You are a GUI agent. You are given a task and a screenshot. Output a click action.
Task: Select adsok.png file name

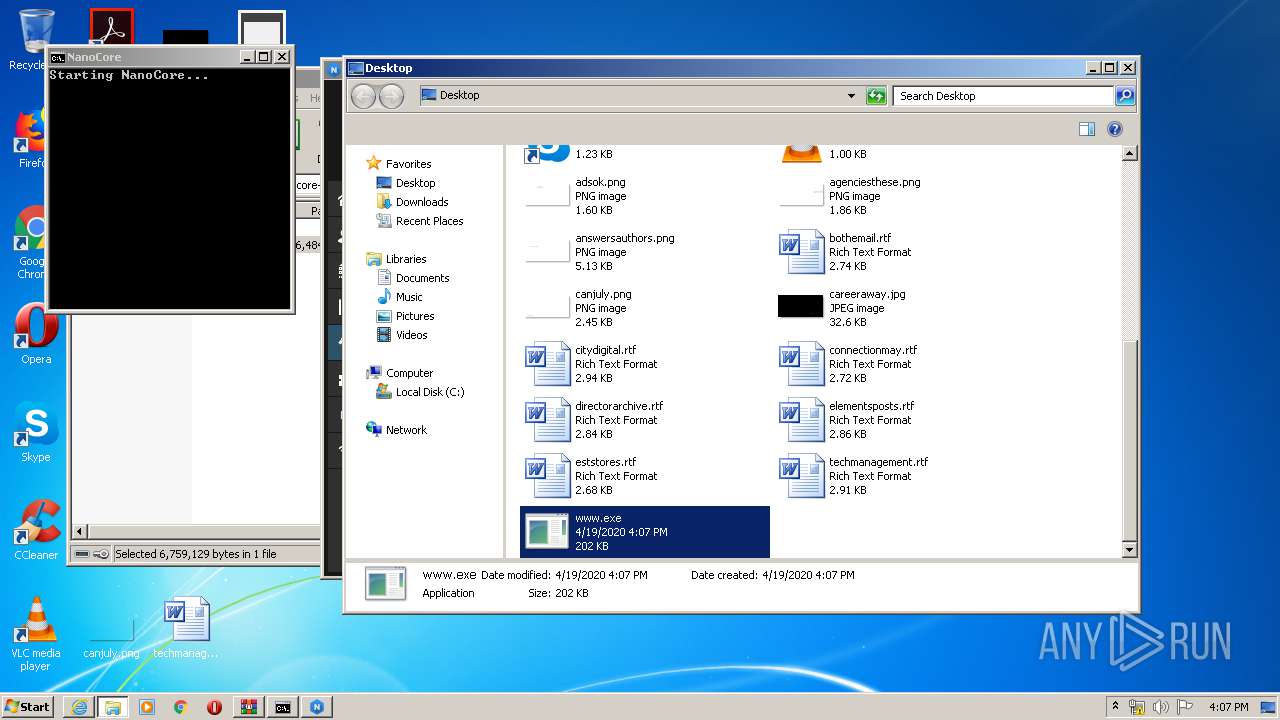click(600, 182)
